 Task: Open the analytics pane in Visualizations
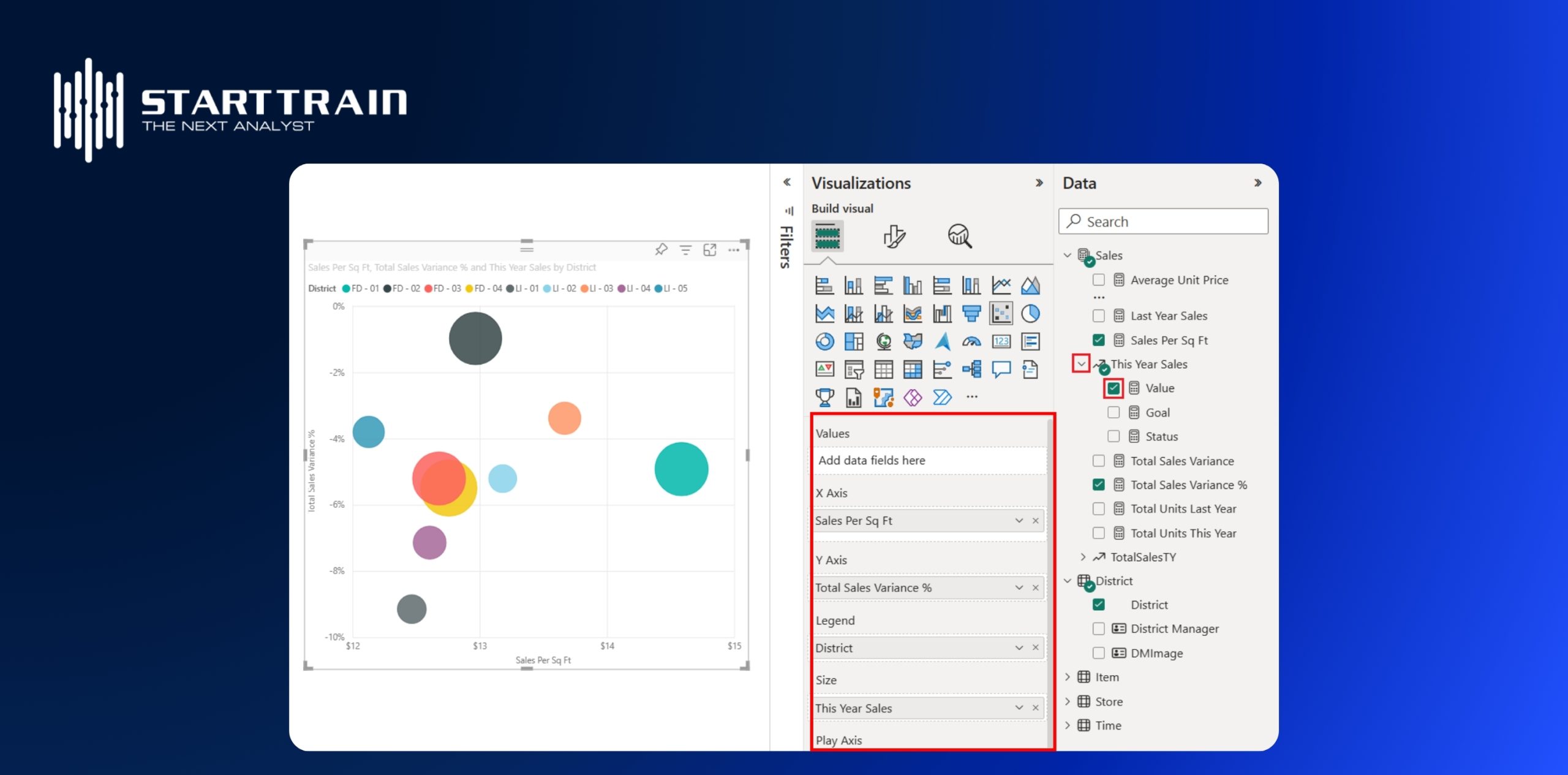960,237
